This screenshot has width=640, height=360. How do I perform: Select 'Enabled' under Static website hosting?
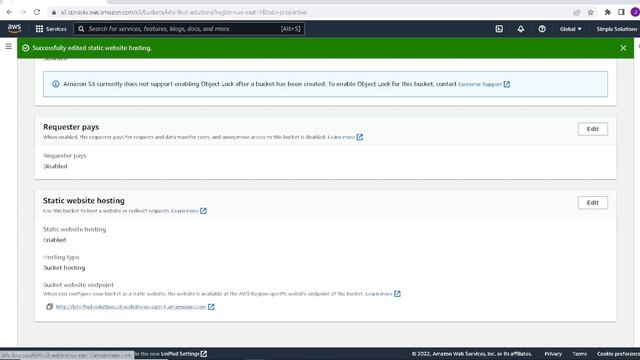tap(55, 240)
